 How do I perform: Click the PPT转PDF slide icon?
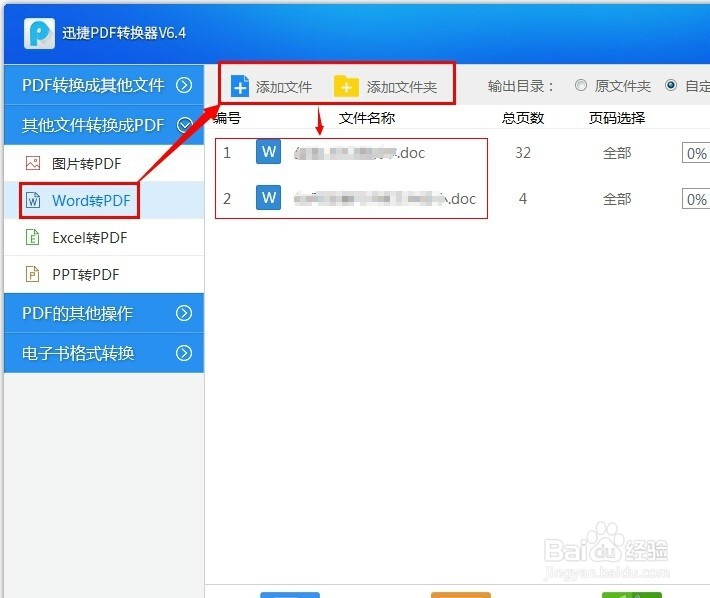click(x=33, y=274)
